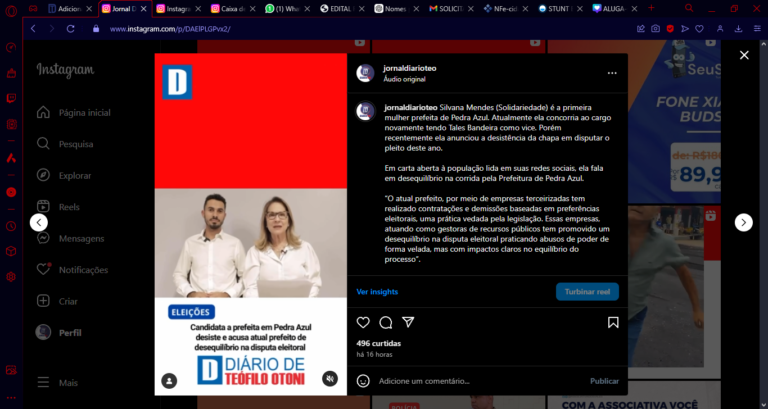
Task: Reload the page with the browser refresh button
Action: coord(71,29)
